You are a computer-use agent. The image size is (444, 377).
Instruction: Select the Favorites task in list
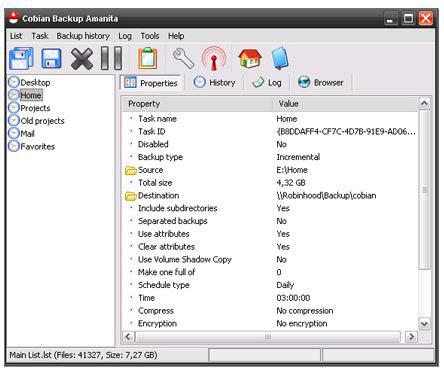[x=37, y=146]
